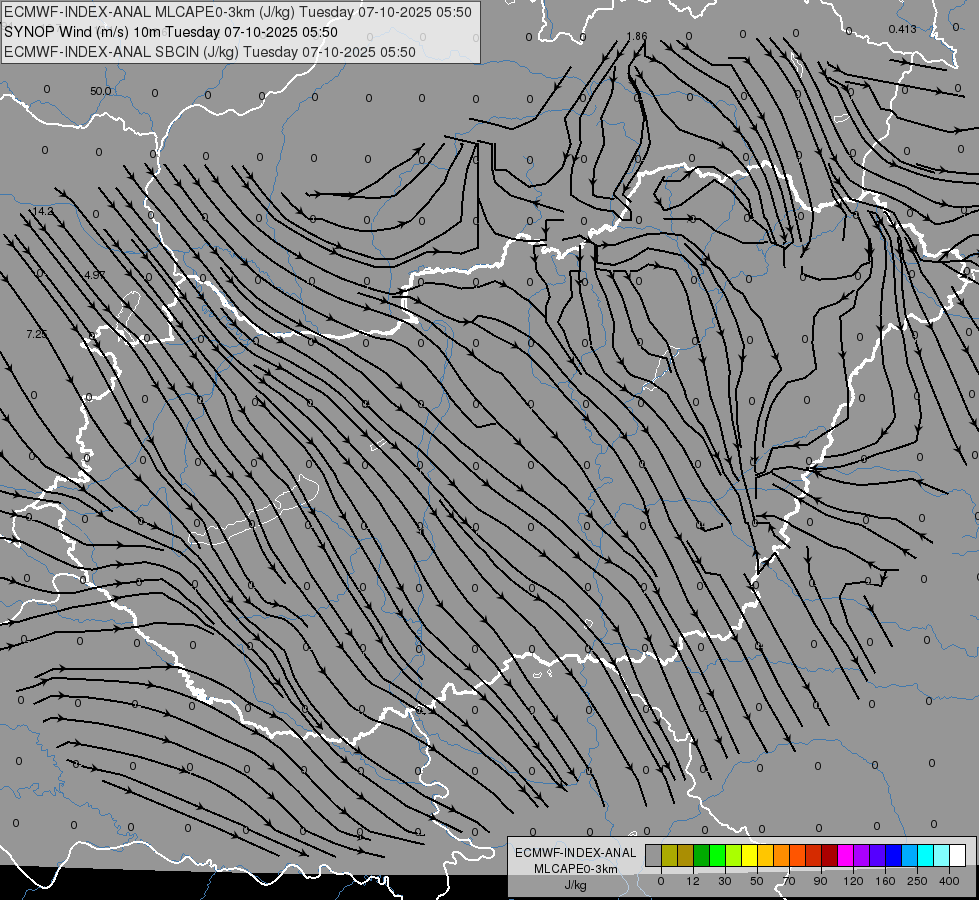Screen dimensions: 979x900
Task: Click the ECMWF-INDEX-ANAL SBCIN title line
Action: click(x=210, y=52)
